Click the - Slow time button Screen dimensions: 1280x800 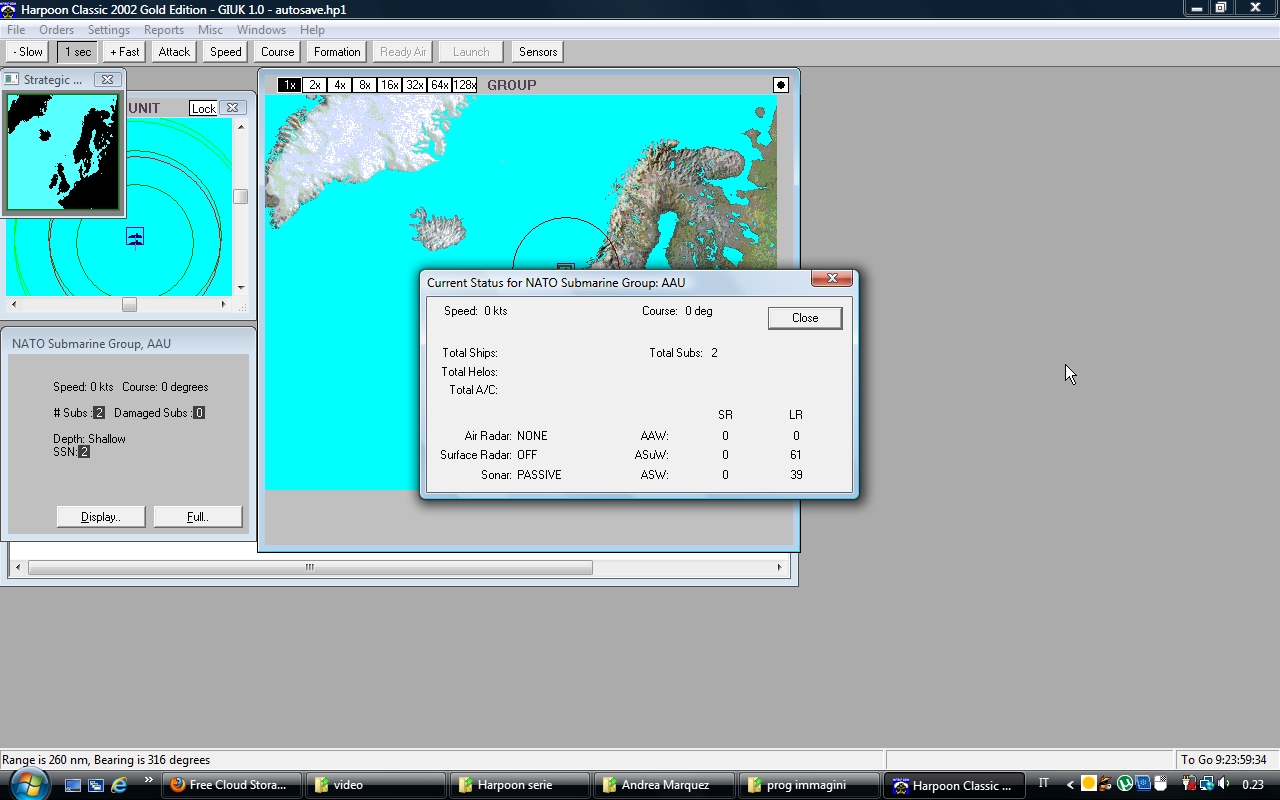pos(28,52)
